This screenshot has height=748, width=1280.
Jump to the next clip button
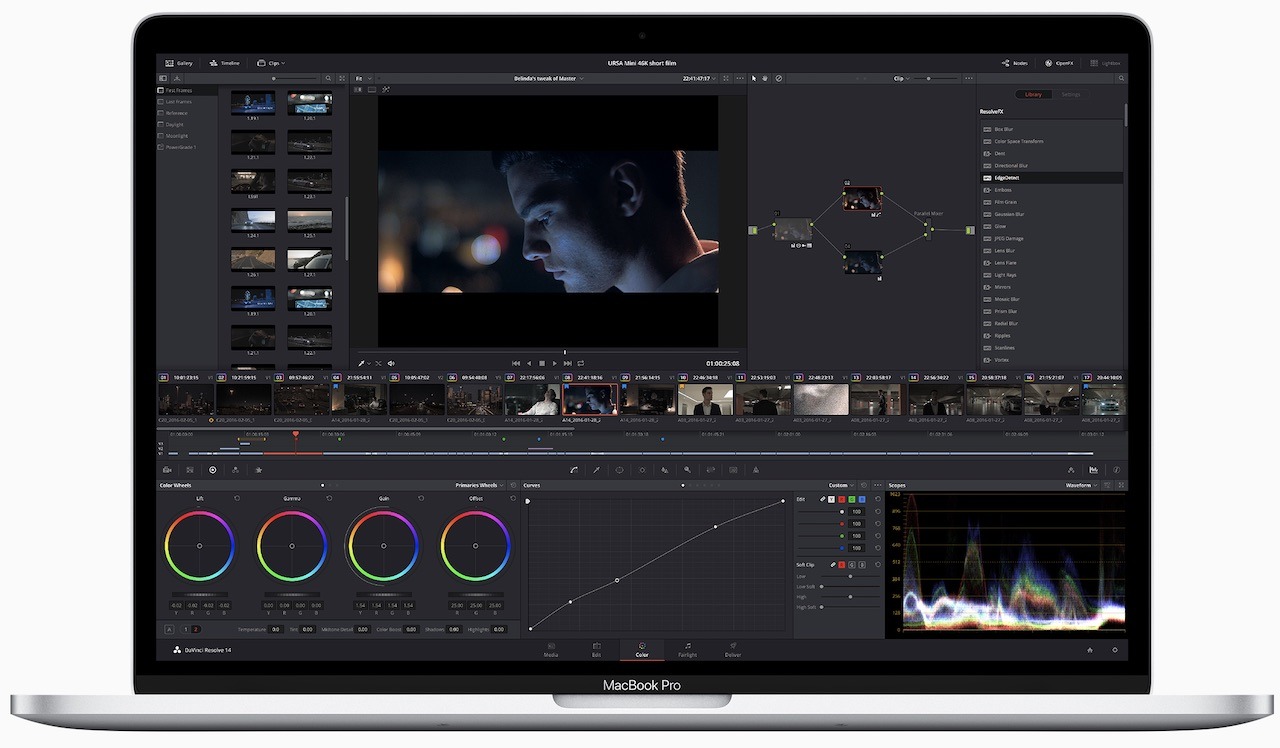[567, 363]
